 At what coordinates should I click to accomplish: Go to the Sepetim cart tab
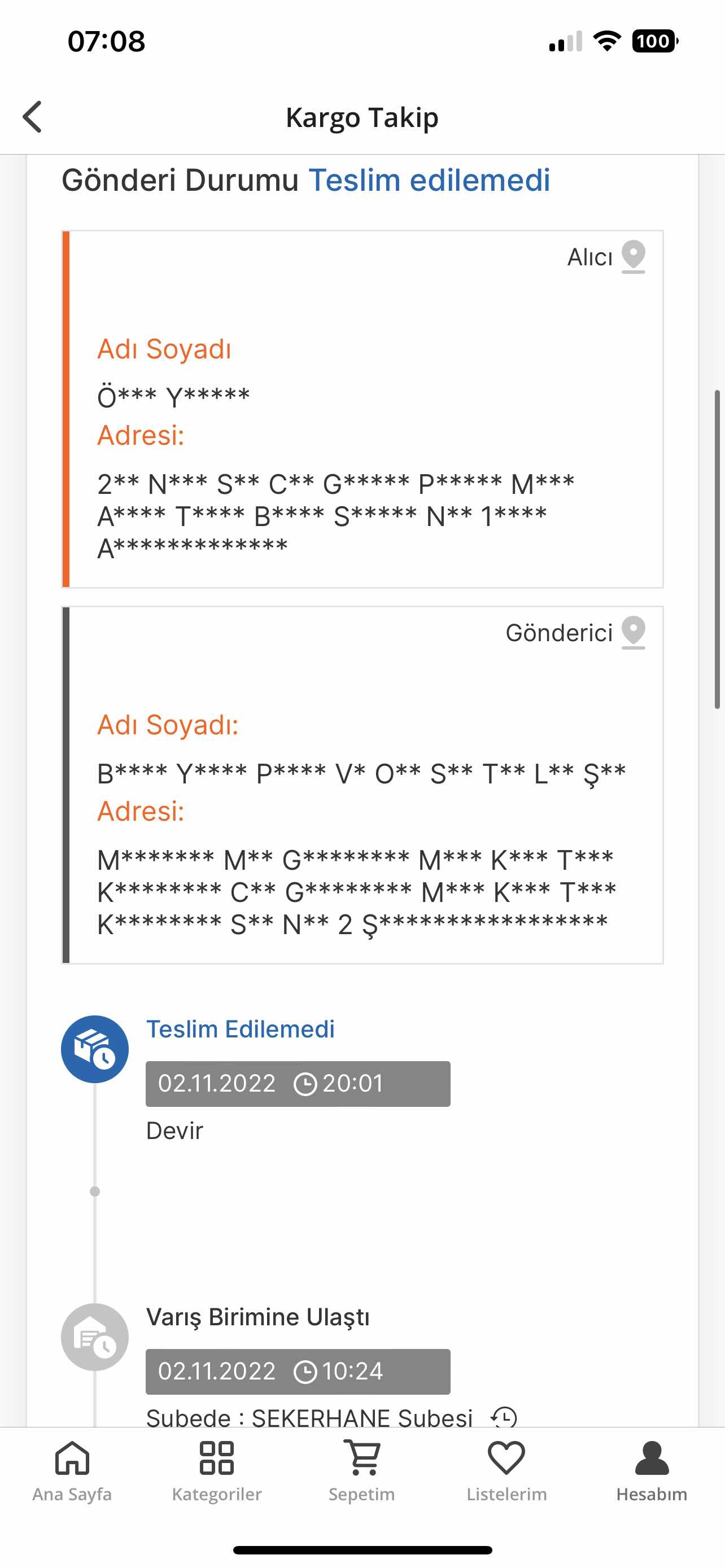point(362,1470)
